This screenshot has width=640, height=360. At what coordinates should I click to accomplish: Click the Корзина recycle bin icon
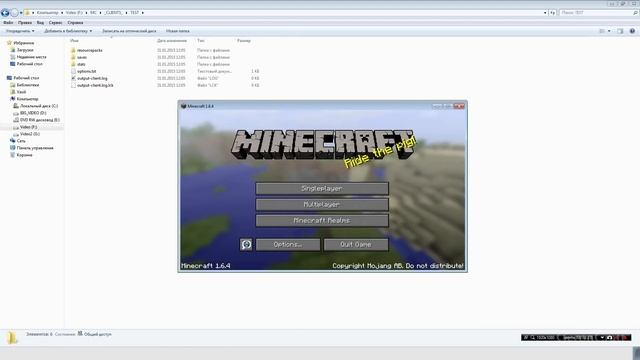click(12, 155)
